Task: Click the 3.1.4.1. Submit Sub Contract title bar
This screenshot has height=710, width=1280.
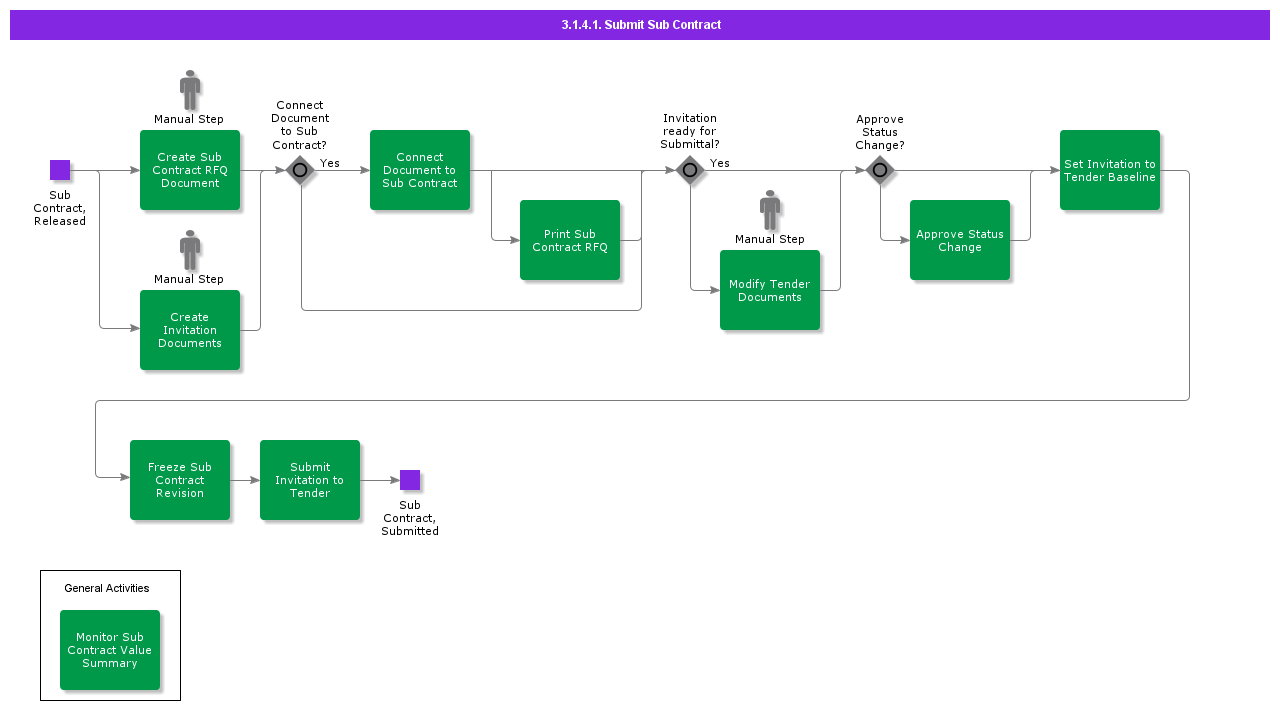Action: click(x=640, y=25)
